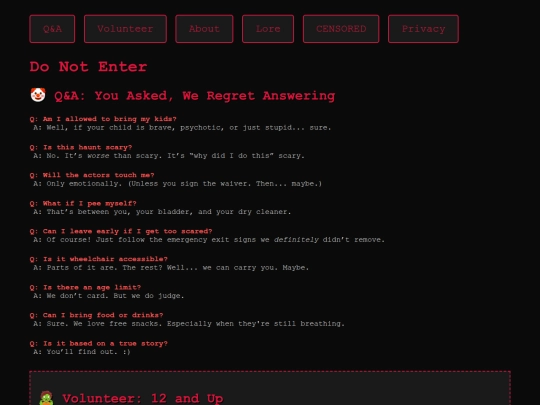
Task: Click question 'Is this haunt scary?'
Action: tap(81, 147)
